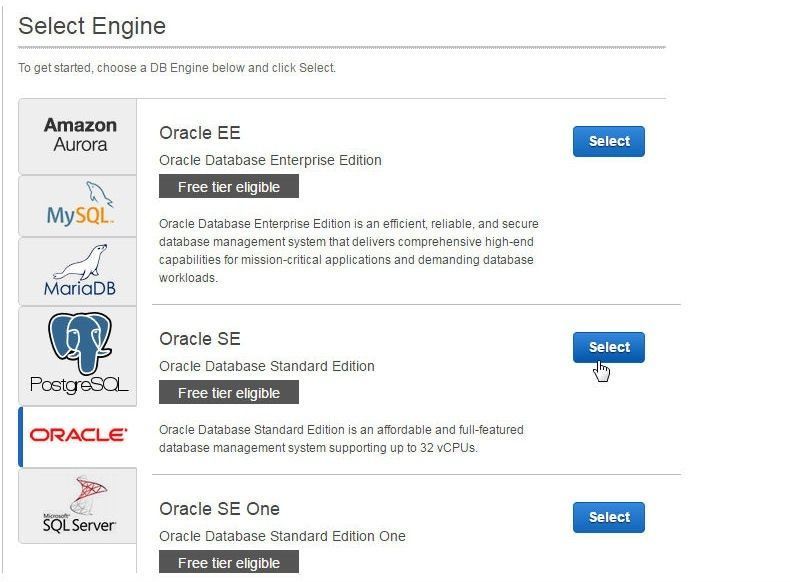Select the PostgreSQL engine tab

[x=78, y=356]
